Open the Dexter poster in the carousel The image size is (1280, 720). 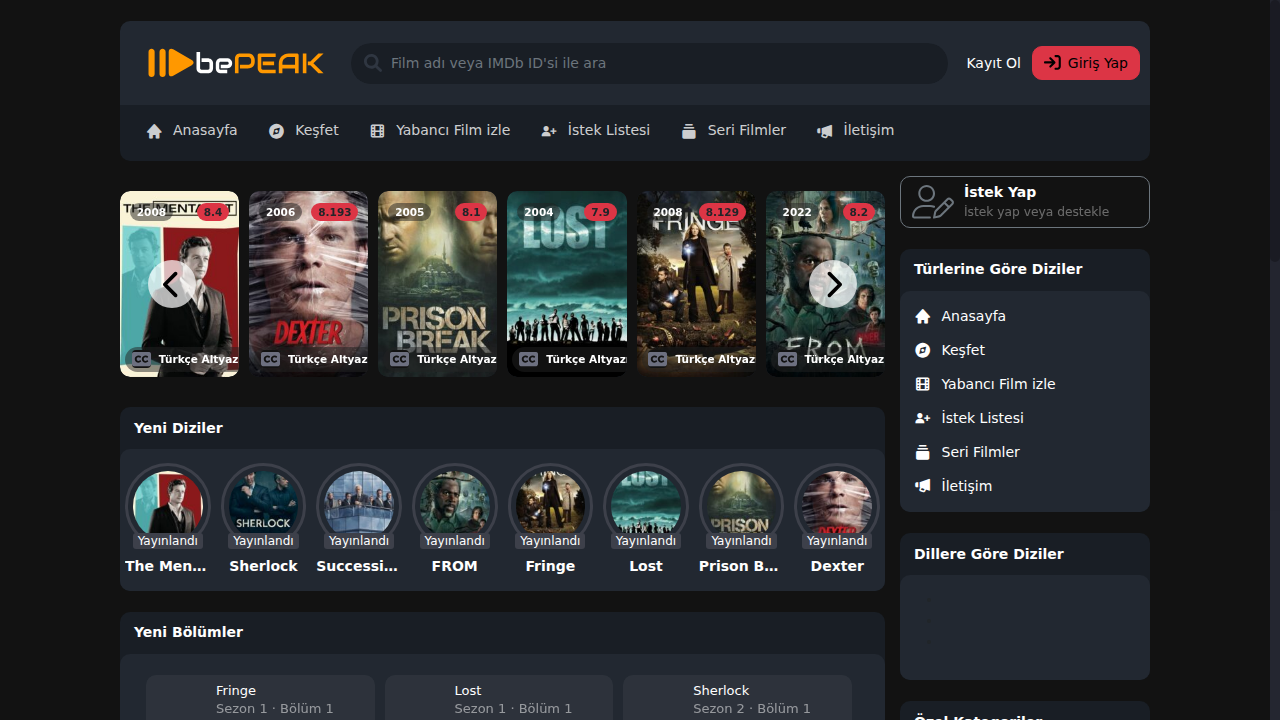coord(308,284)
